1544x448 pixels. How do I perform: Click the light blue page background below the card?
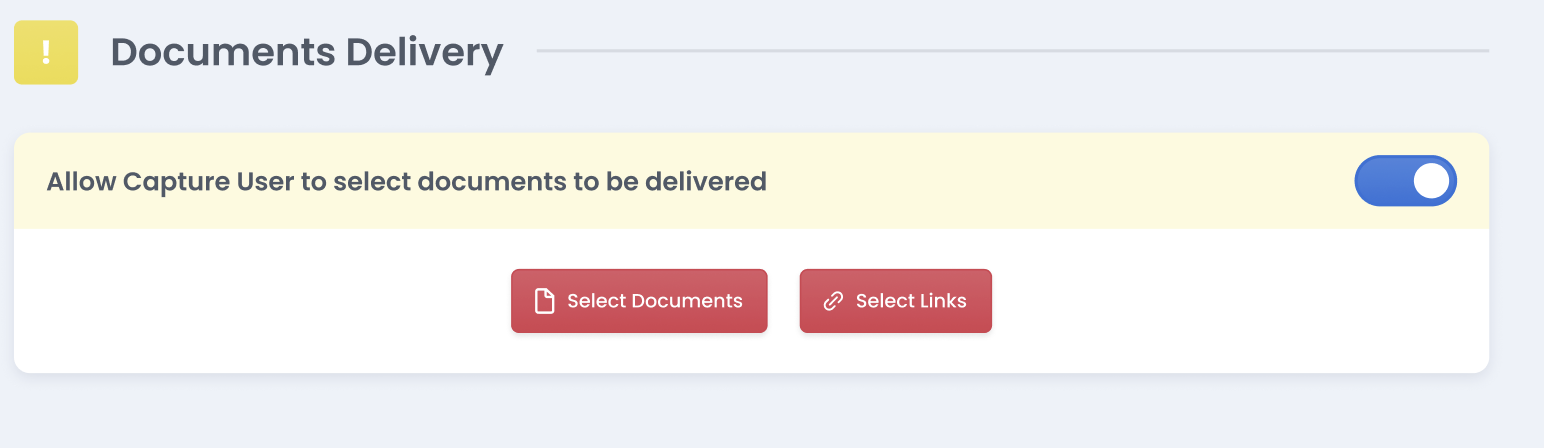pyautogui.click(x=751, y=412)
